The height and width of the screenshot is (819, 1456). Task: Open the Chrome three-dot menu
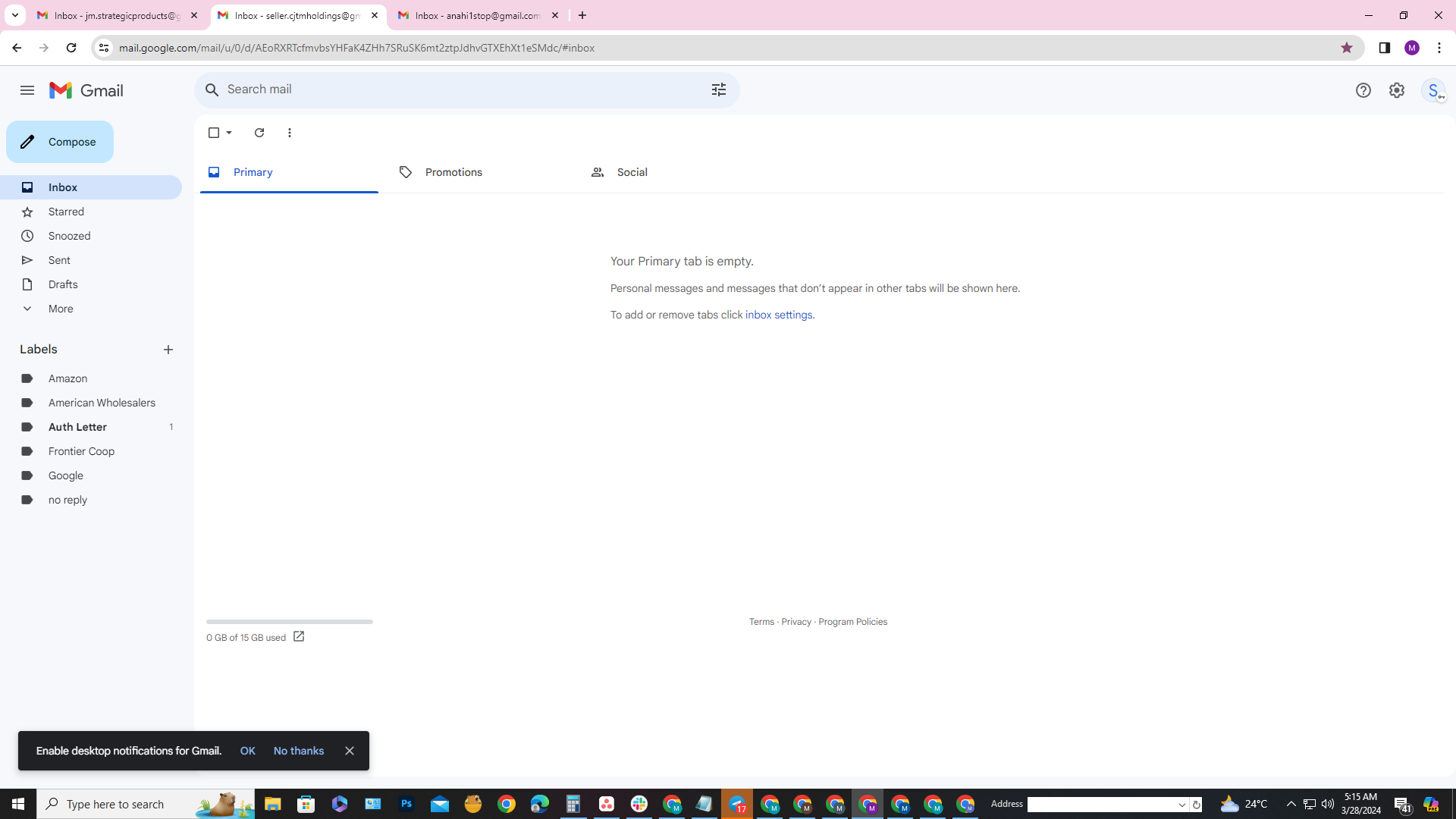[1439, 48]
